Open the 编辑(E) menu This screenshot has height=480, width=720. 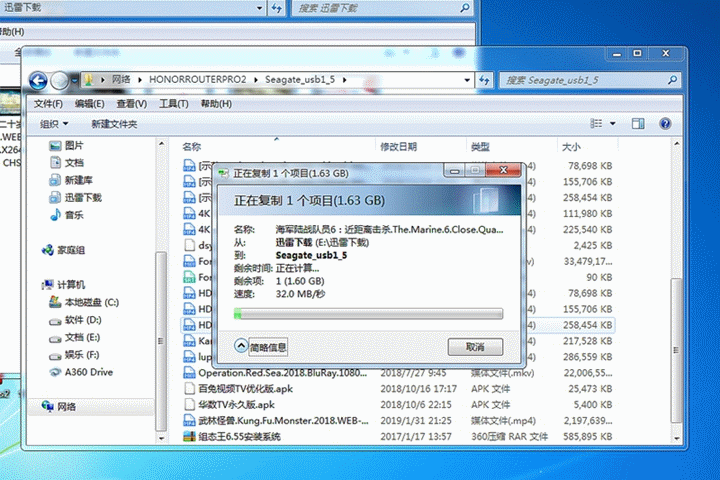tap(90, 104)
